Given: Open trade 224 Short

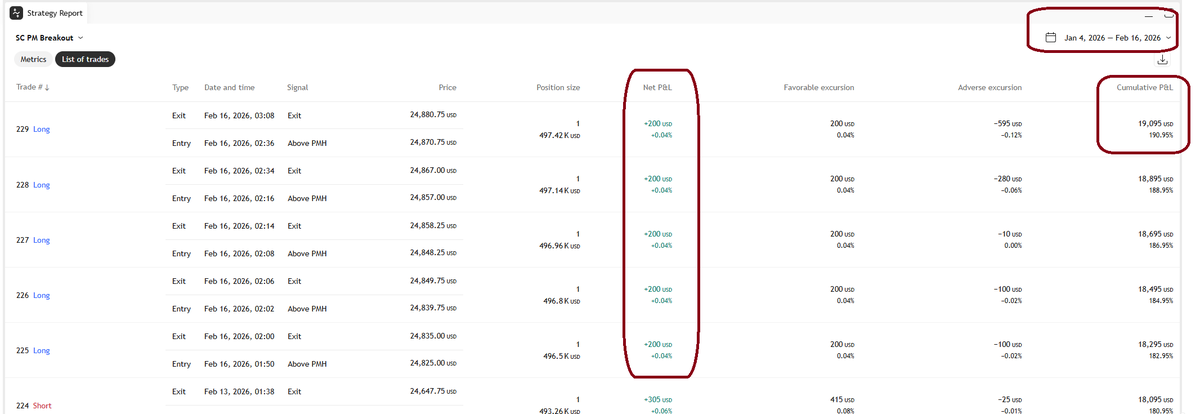Looking at the screenshot, I should tap(35, 406).
